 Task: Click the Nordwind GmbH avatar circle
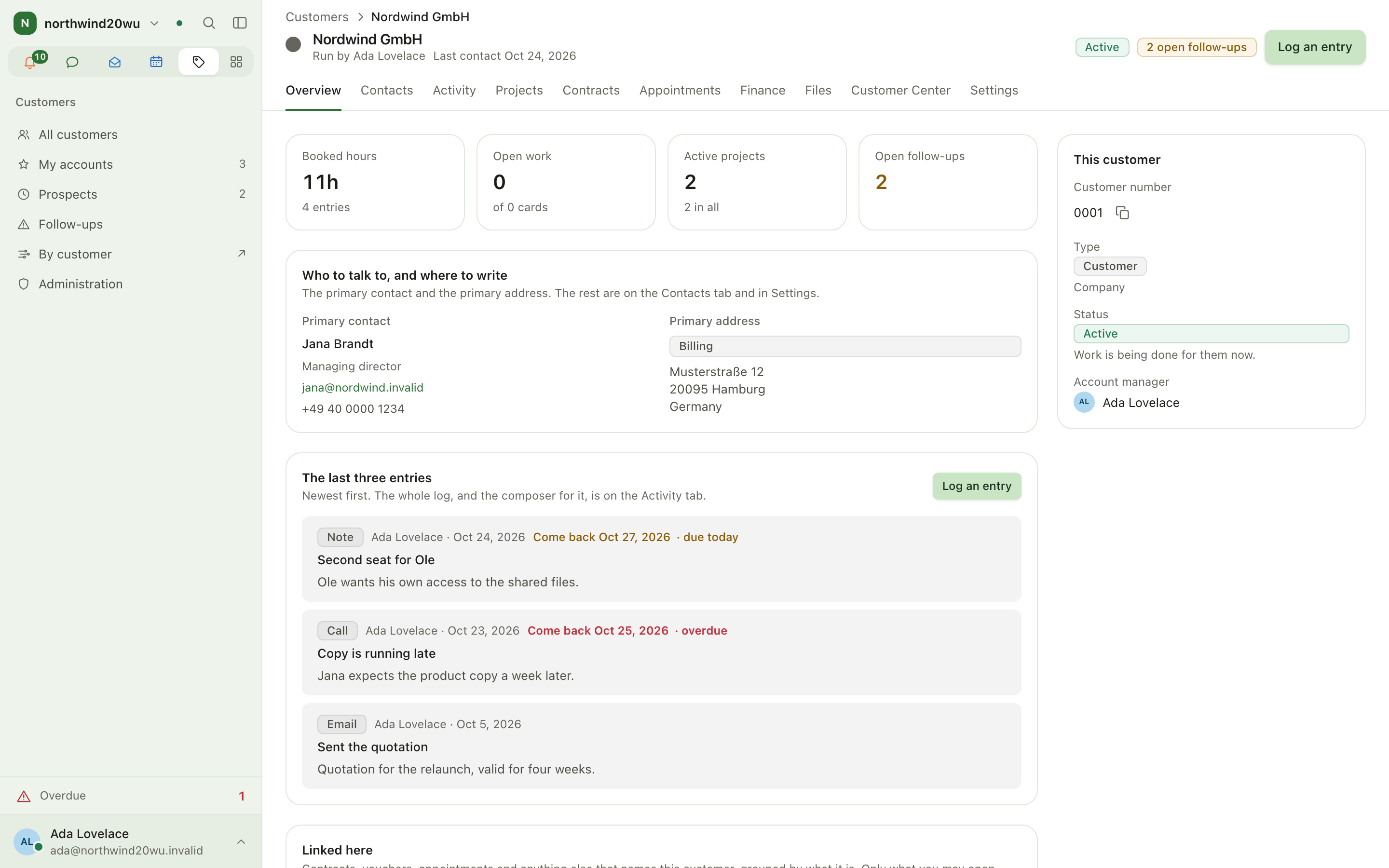293,45
